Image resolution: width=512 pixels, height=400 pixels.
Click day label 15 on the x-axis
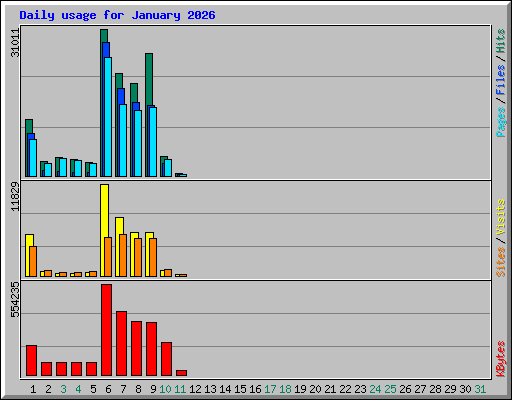240,389
